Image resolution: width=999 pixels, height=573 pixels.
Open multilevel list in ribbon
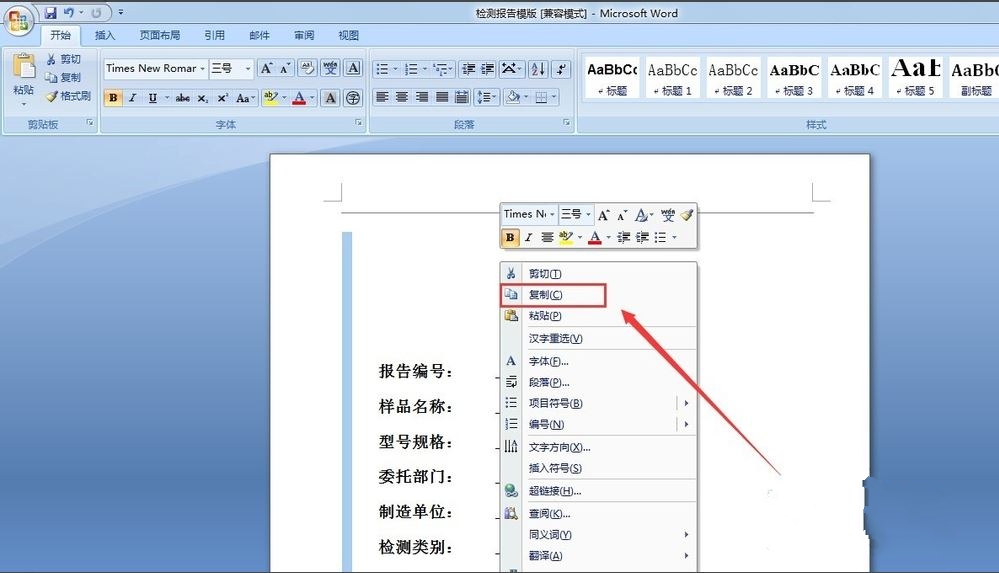(442, 69)
